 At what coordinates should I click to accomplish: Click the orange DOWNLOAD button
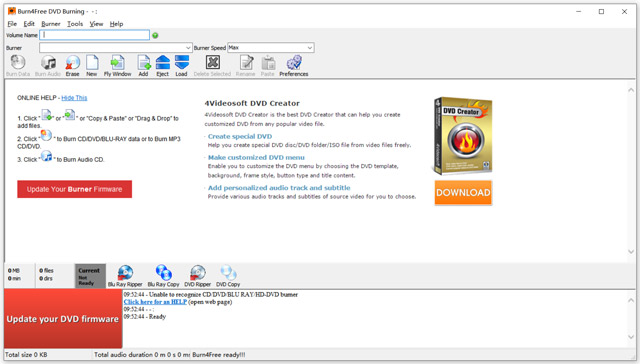[463, 193]
